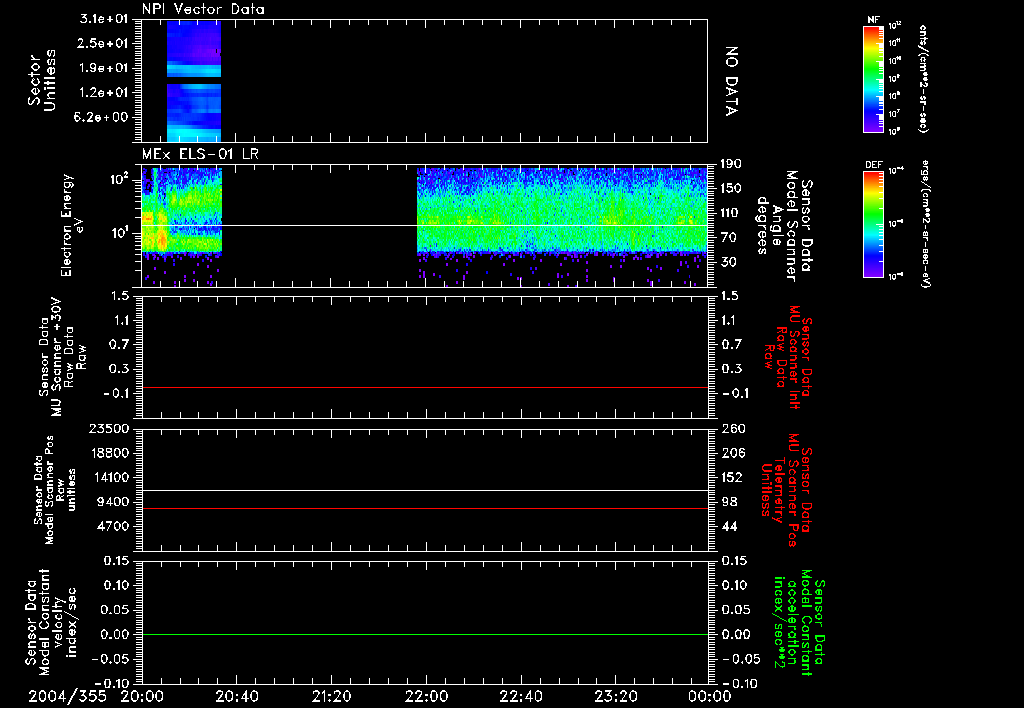Click the vertical "NO DATA" label
The image size is (1024, 708).
pos(731,81)
